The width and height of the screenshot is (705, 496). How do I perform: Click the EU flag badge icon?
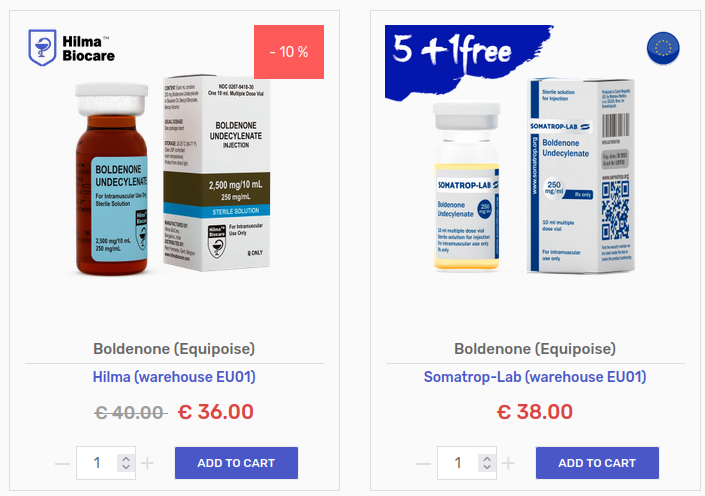pyautogui.click(x=663, y=48)
